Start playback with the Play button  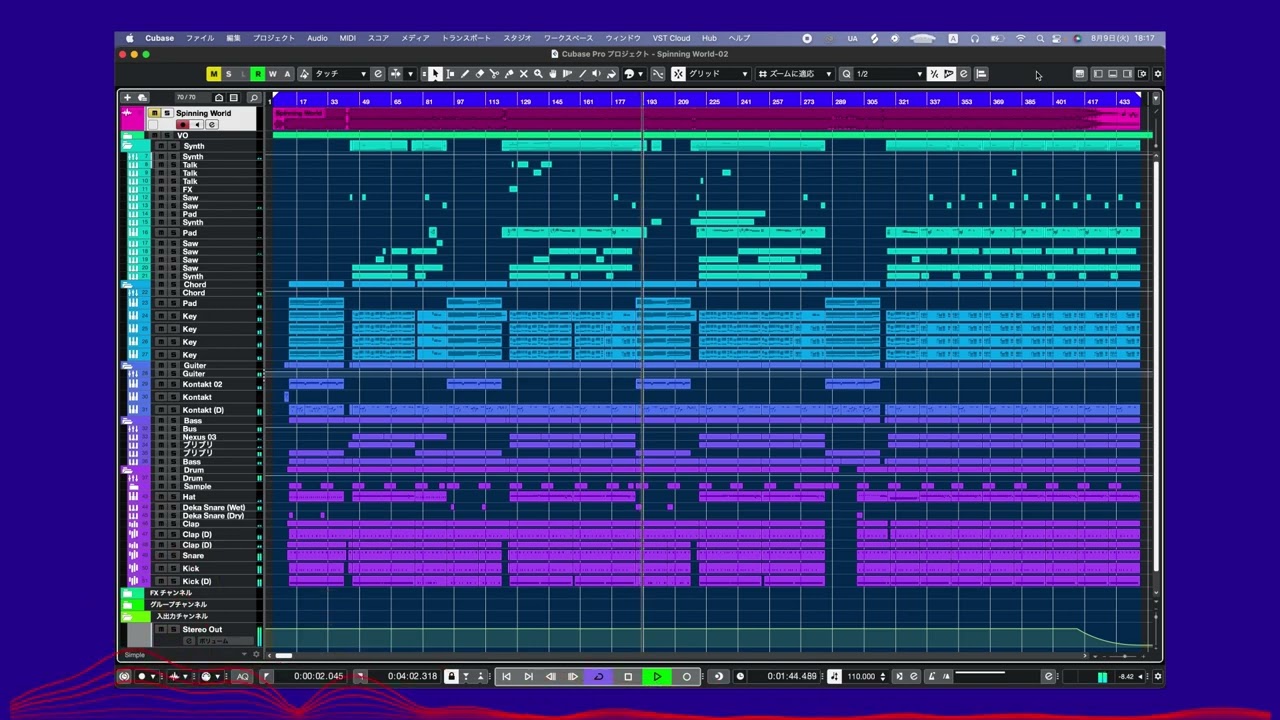[657, 677]
